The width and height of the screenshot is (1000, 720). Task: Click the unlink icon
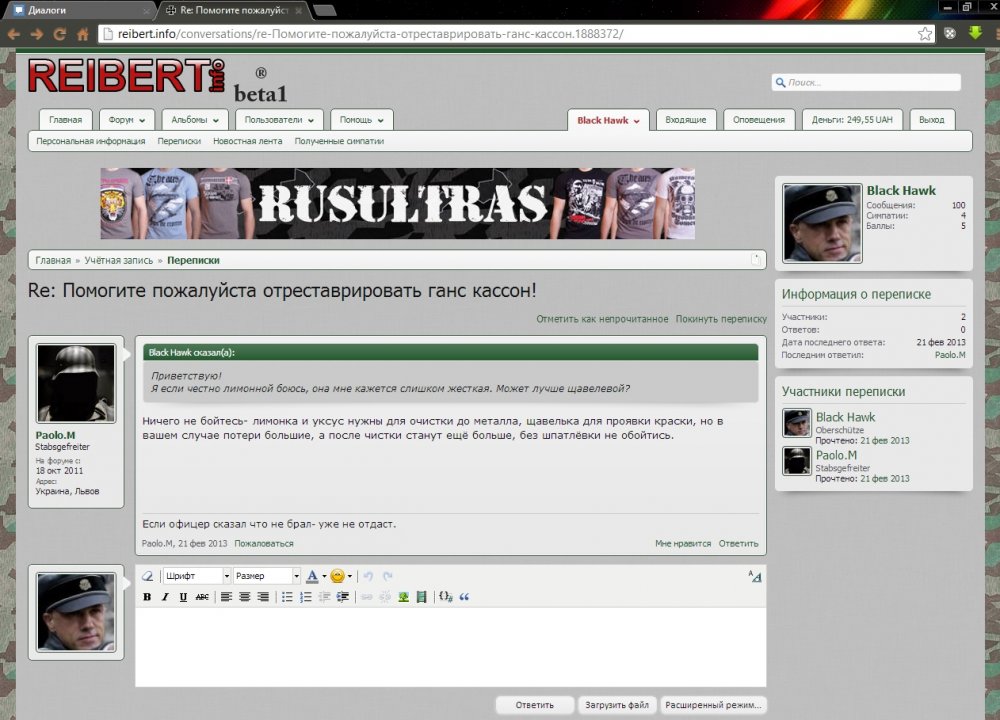pos(385,597)
